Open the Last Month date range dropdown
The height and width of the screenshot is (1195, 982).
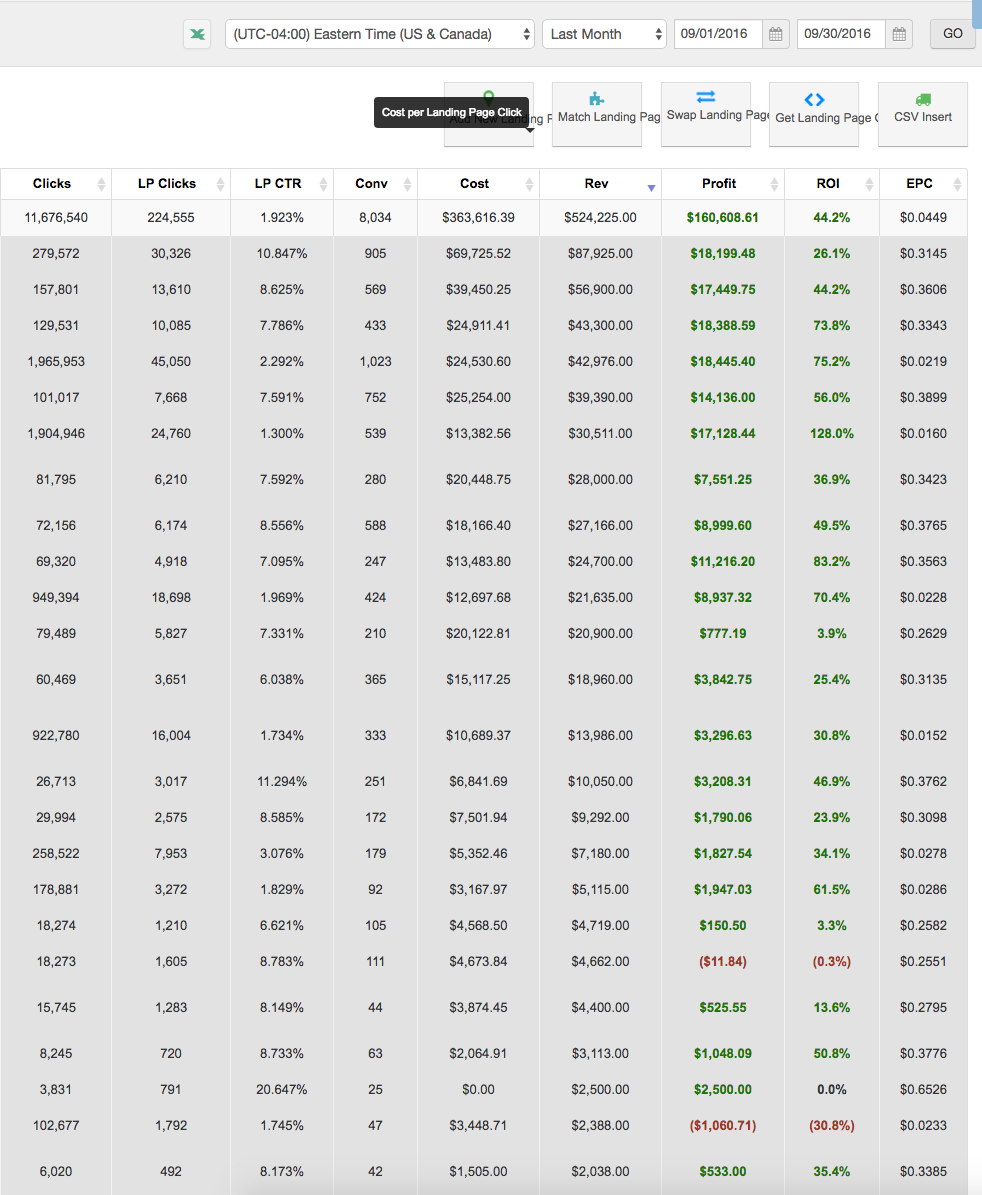pyautogui.click(x=604, y=34)
